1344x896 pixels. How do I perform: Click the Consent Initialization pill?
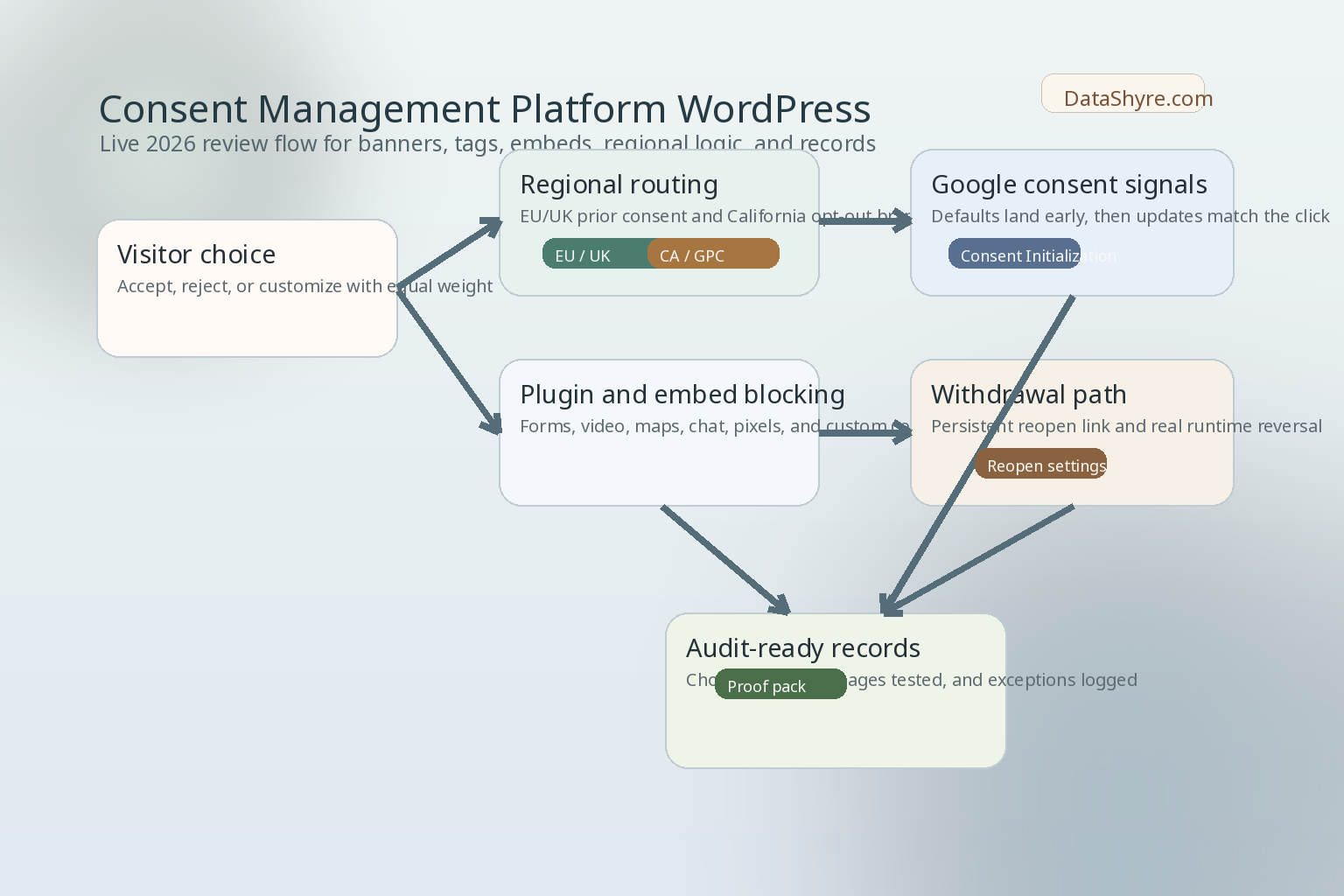[x=1014, y=254]
